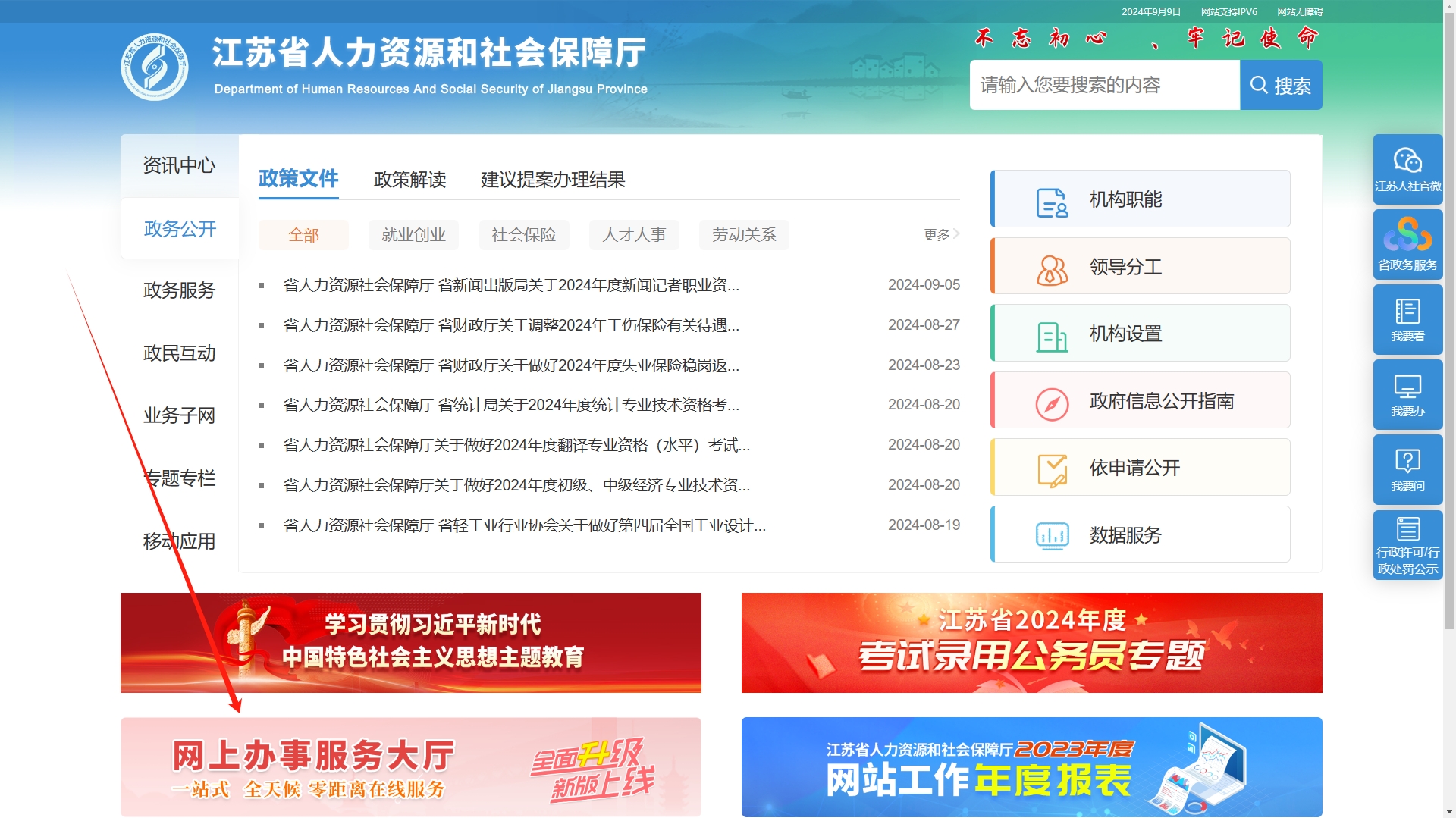Viewport: 1456px width, 818px height.
Task: Click the 我要看 document icon
Action: pyautogui.click(x=1407, y=311)
